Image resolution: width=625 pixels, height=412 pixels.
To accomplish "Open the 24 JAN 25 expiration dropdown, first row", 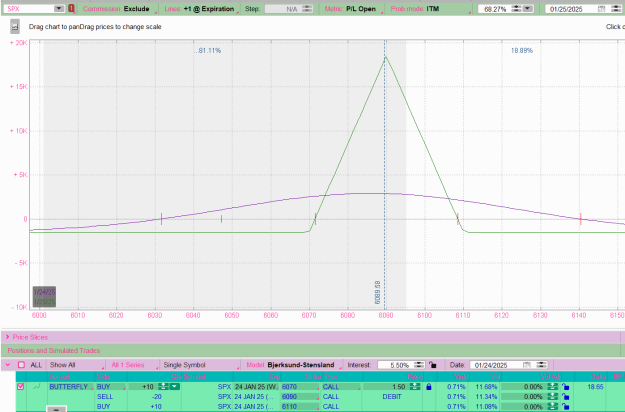I will tap(256, 386).
